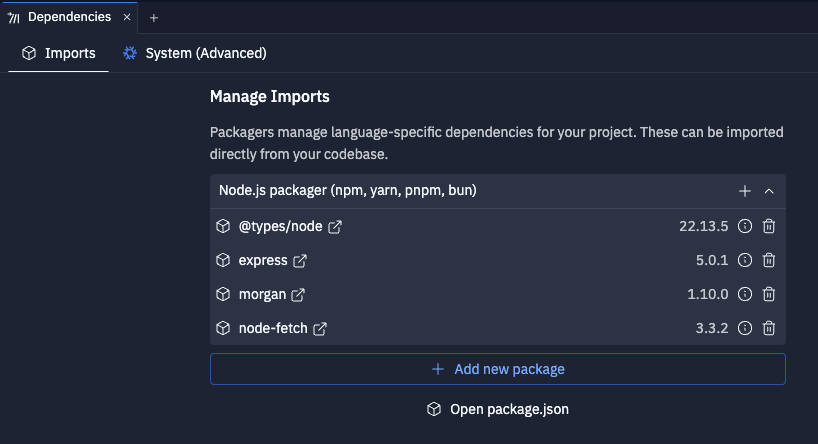Click the express cube icon
This screenshot has width=818, height=444.
click(x=223, y=260)
